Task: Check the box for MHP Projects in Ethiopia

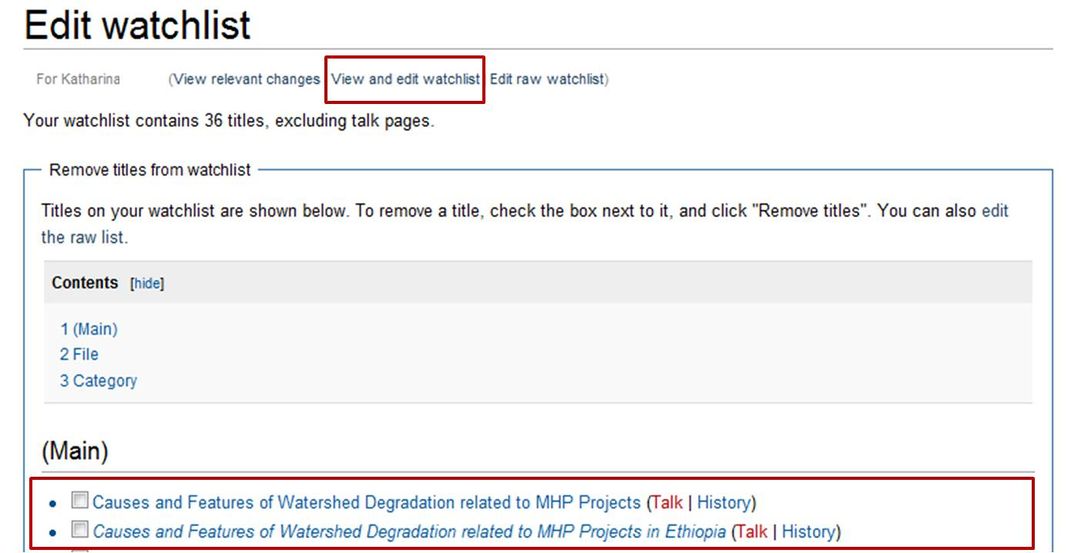Action: (80, 530)
